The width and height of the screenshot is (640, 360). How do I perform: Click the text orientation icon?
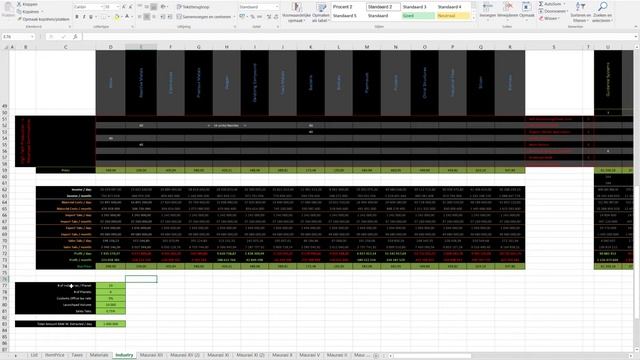[x=164, y=7]
